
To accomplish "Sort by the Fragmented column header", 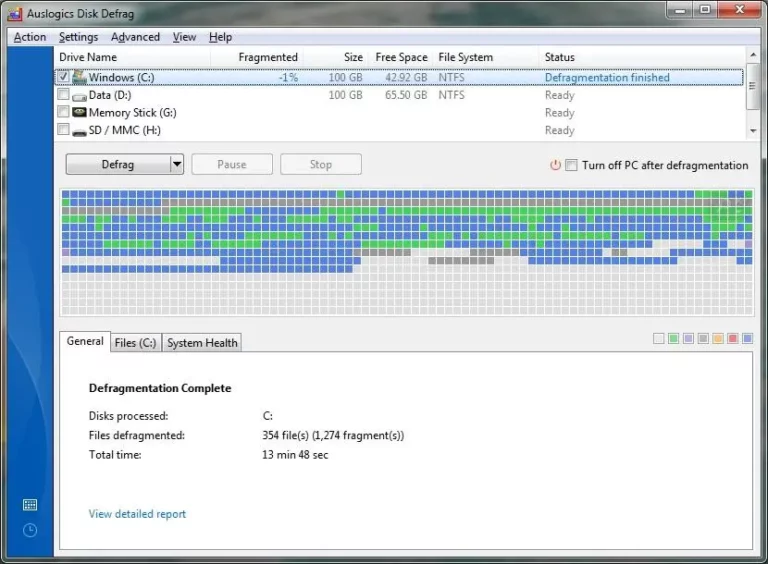I will (x=257, y=57).
